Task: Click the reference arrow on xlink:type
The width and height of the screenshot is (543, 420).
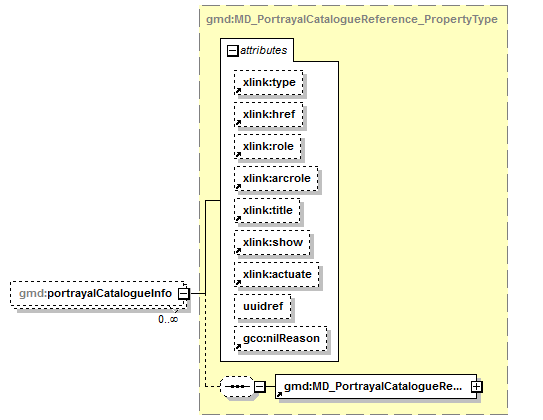Action: click(x=238, y=91)
